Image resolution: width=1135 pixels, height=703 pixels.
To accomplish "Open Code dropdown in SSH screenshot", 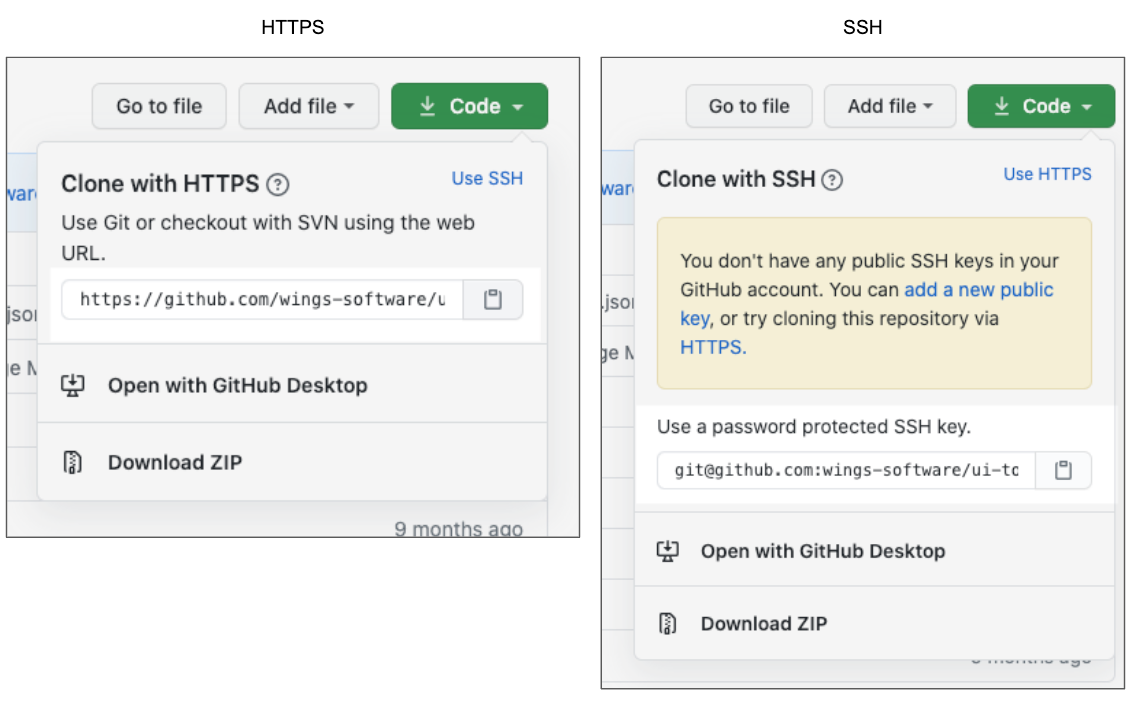I will [x=1041, y=106].
